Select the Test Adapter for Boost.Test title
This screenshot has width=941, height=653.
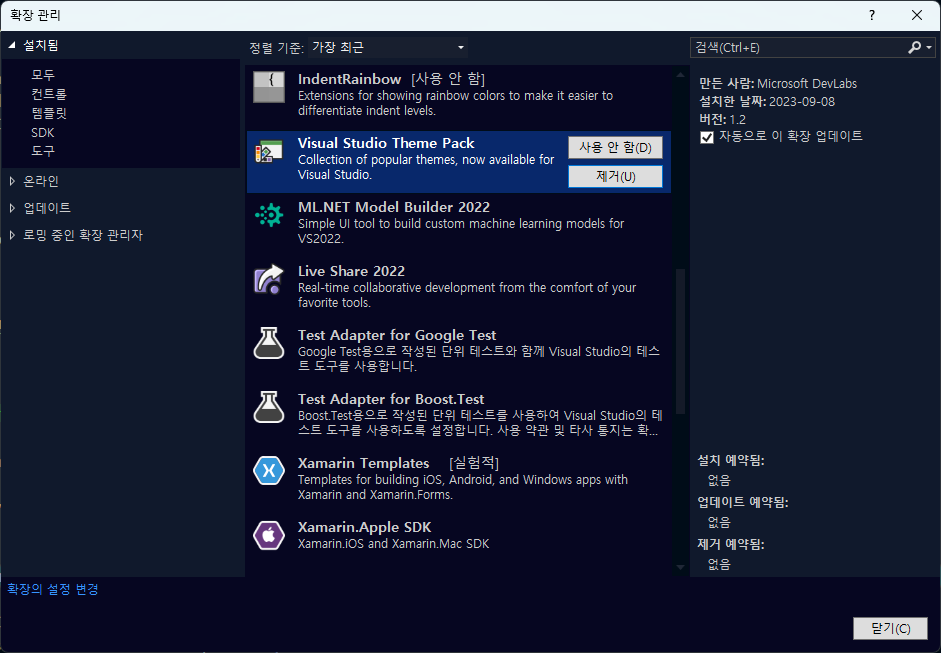tap(391, 399)
